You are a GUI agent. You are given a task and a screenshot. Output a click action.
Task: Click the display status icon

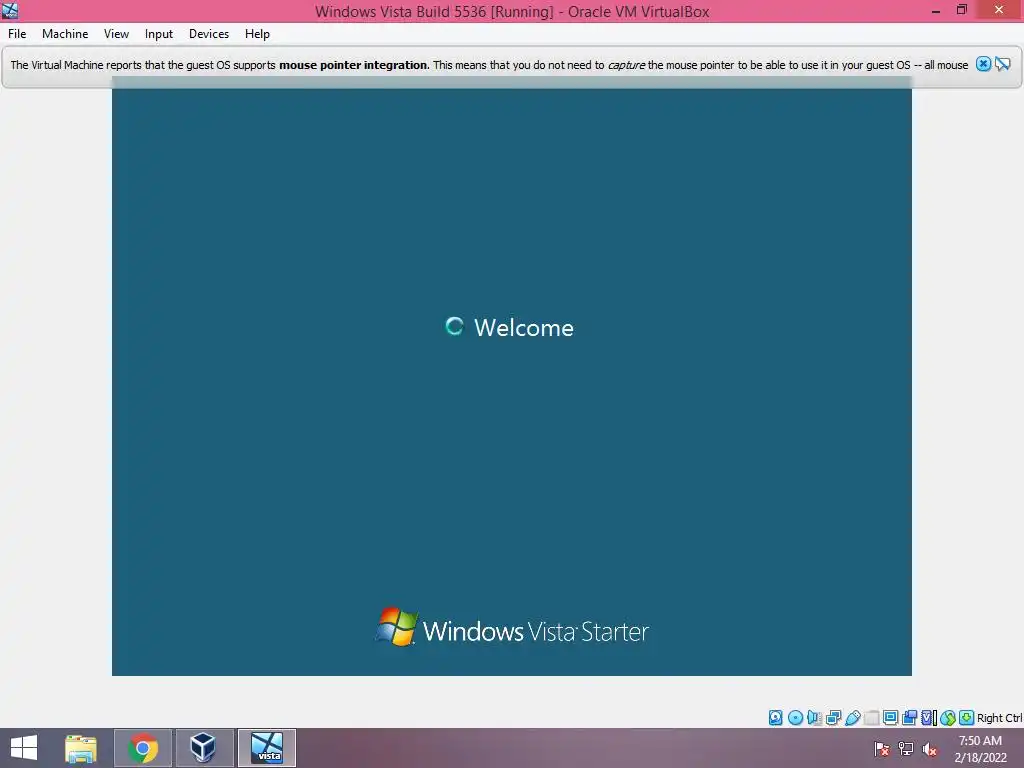tap(890, 718)
